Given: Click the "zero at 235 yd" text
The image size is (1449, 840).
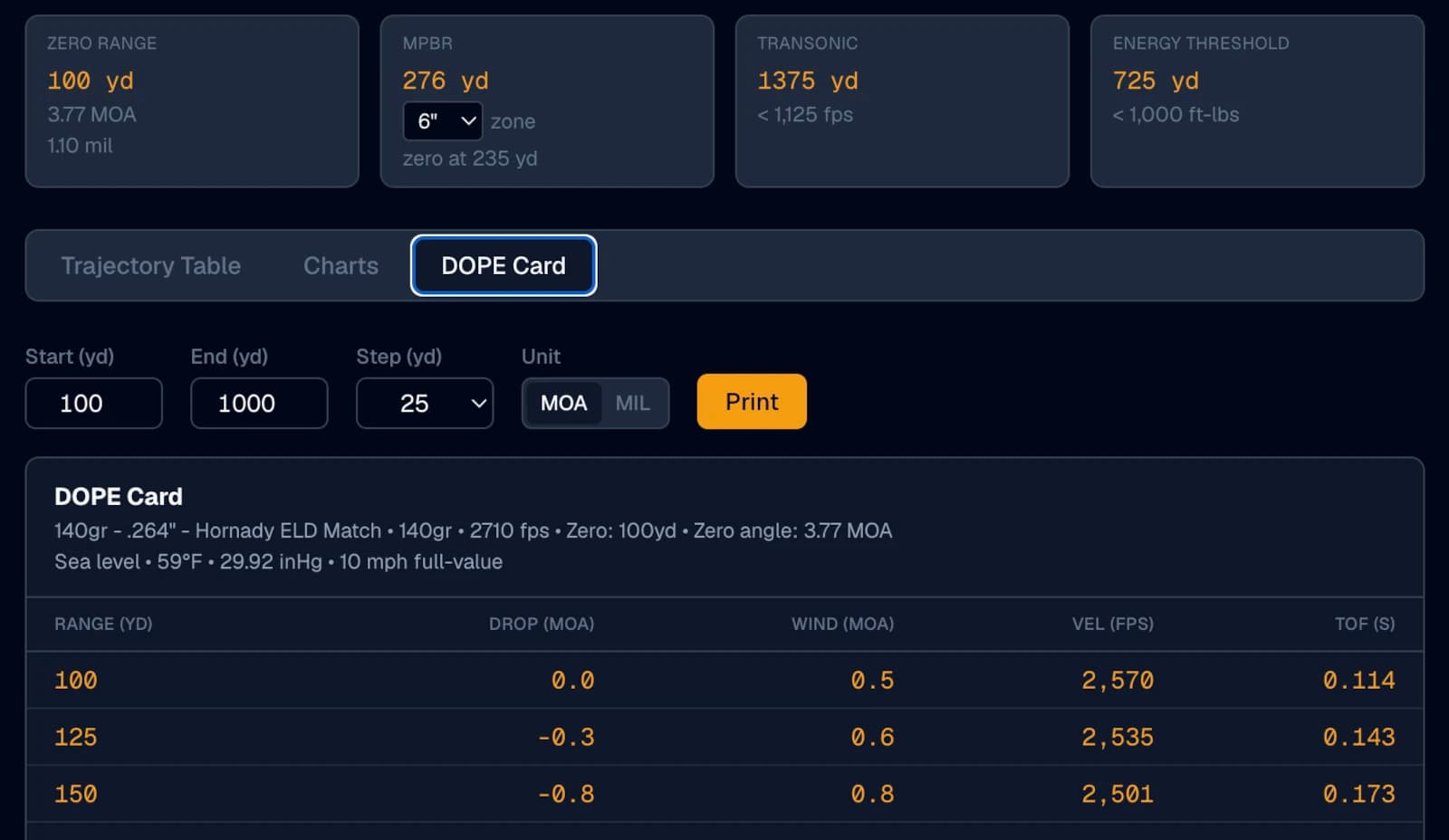Looking at the screenshot, I should tap(470, 158).
